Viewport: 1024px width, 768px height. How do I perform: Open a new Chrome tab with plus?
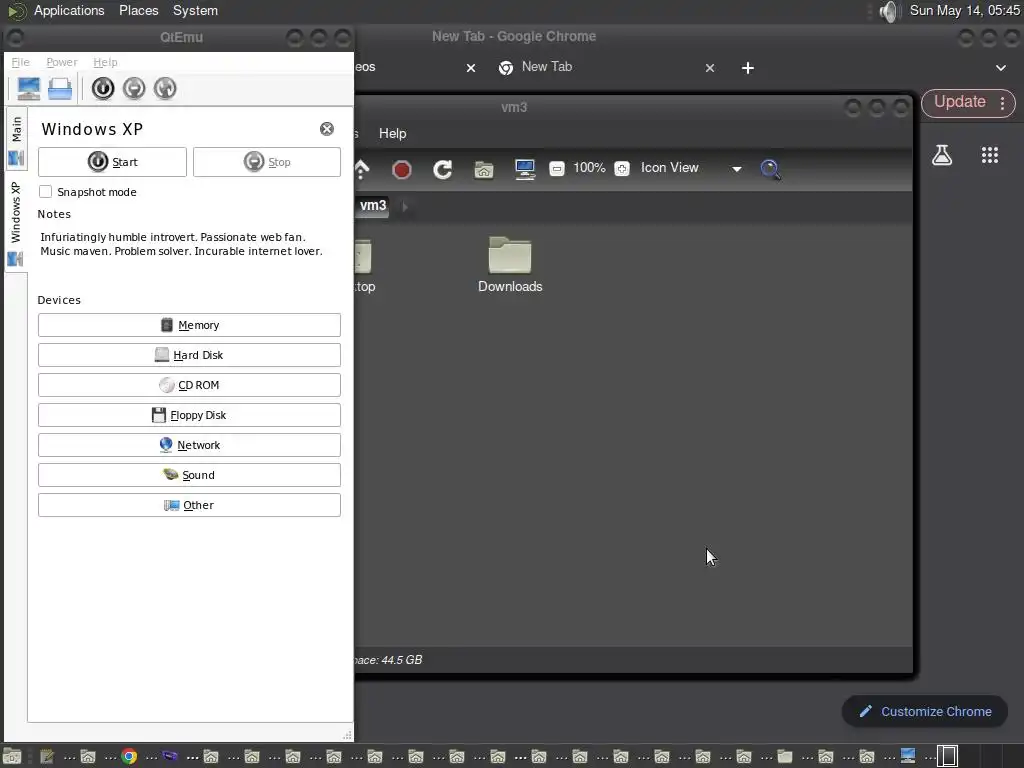pyautogui.click(x=748, y=68)
